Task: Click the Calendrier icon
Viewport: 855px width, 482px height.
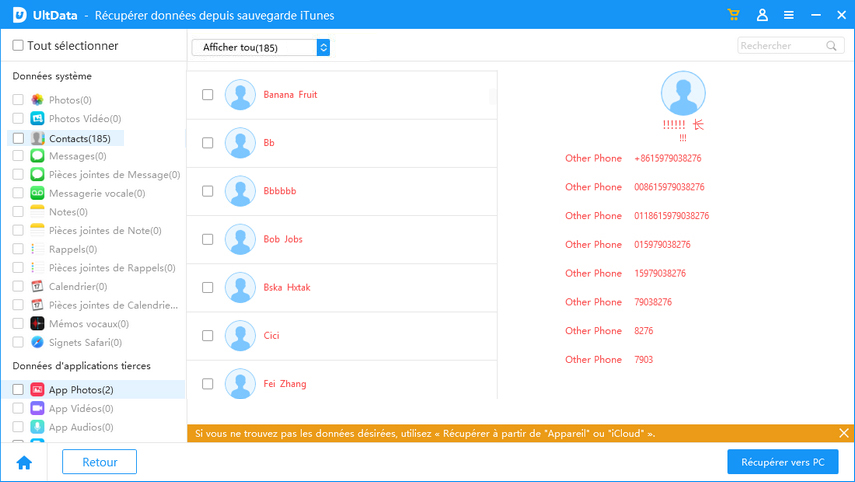Action: click(x=37, y=286)
